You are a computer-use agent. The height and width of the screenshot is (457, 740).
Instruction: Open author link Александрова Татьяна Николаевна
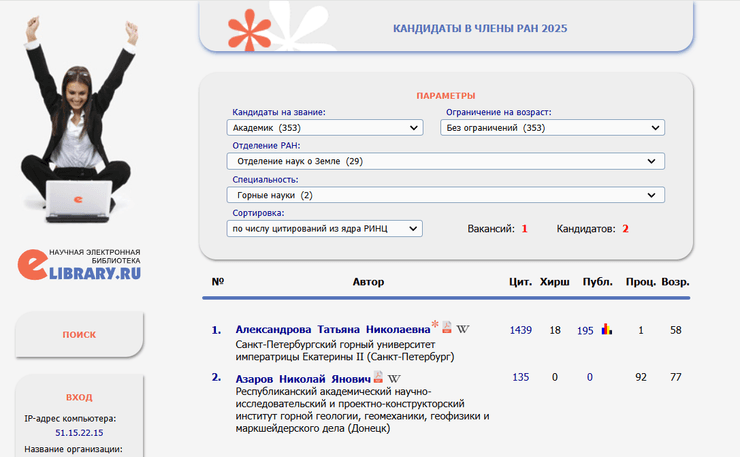point(332,329)
